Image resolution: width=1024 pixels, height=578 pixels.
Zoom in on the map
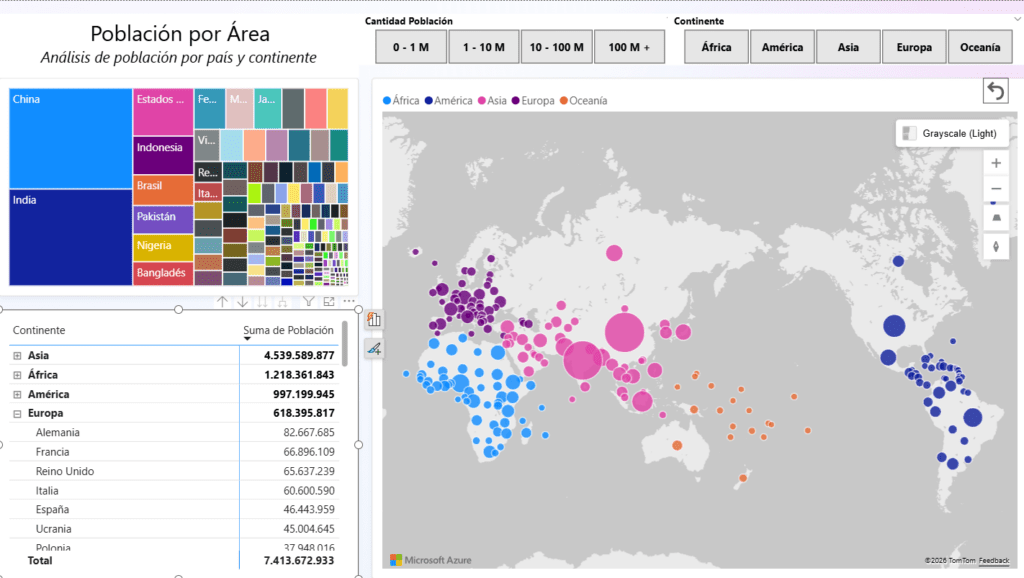click(x=996, y=163)
